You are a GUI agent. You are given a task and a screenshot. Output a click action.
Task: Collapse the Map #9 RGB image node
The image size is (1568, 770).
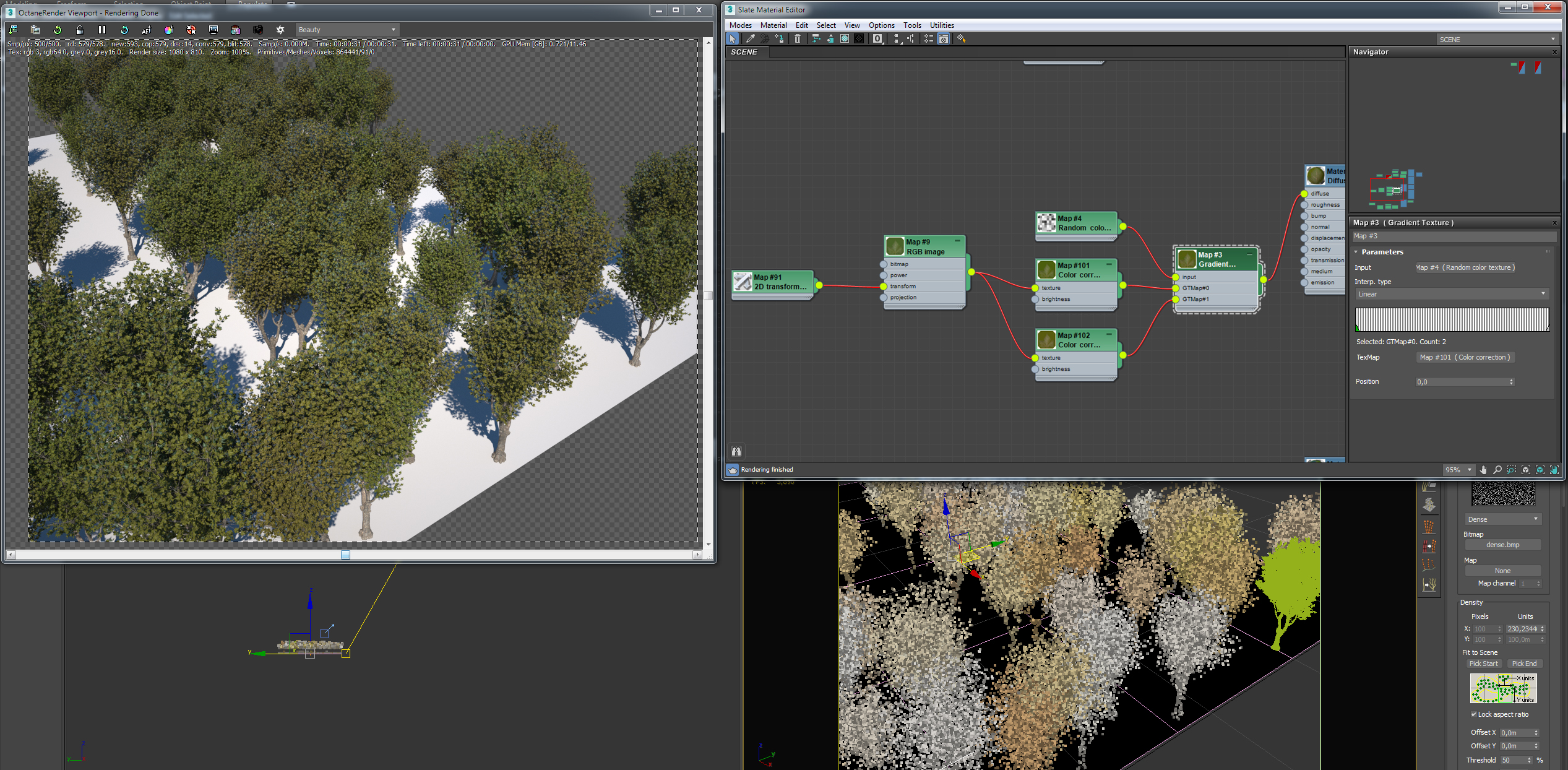957,241
